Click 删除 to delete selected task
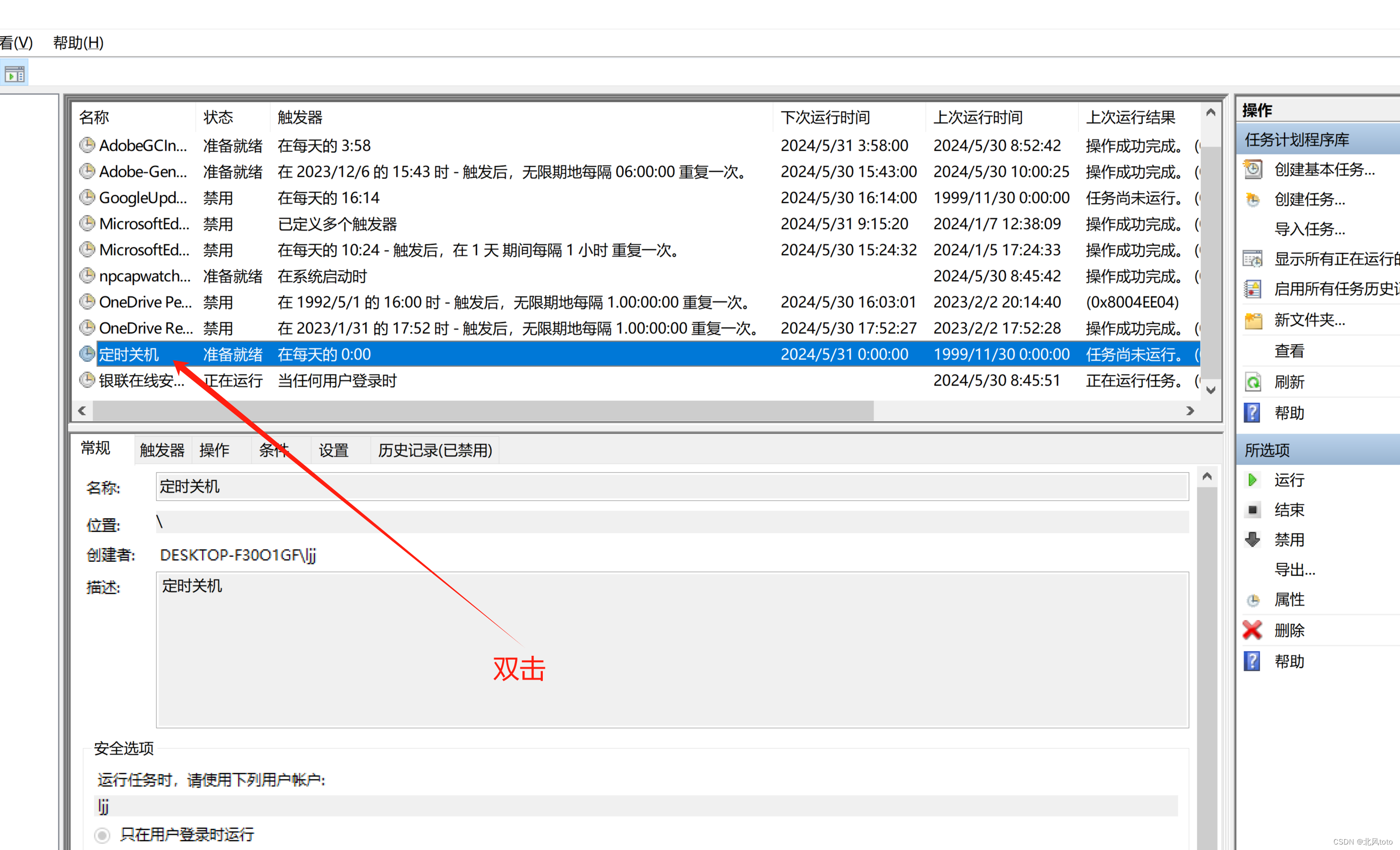Screen dimensions: 1400x850 click(1289, 630)
